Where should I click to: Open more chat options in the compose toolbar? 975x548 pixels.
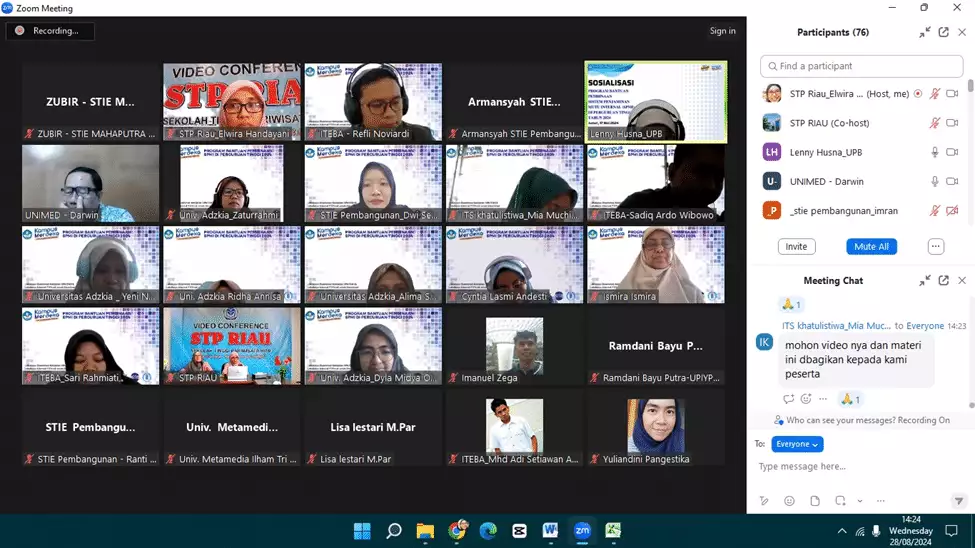point(880,501)
